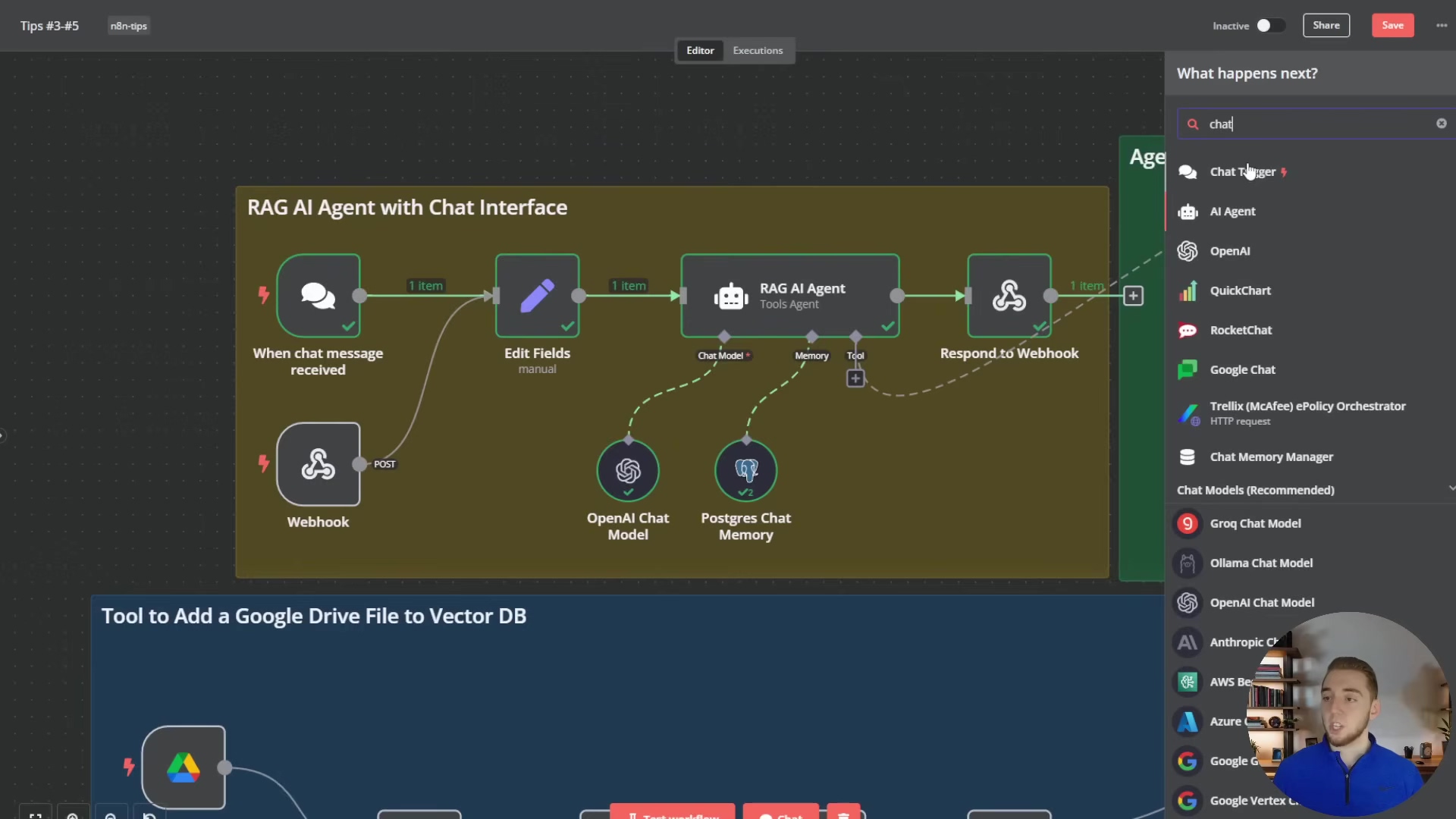The width and height of the screenshot is (1456, 819).
Task: Select the Postgres Chat Memory node
Action: (x=746, y=471)
